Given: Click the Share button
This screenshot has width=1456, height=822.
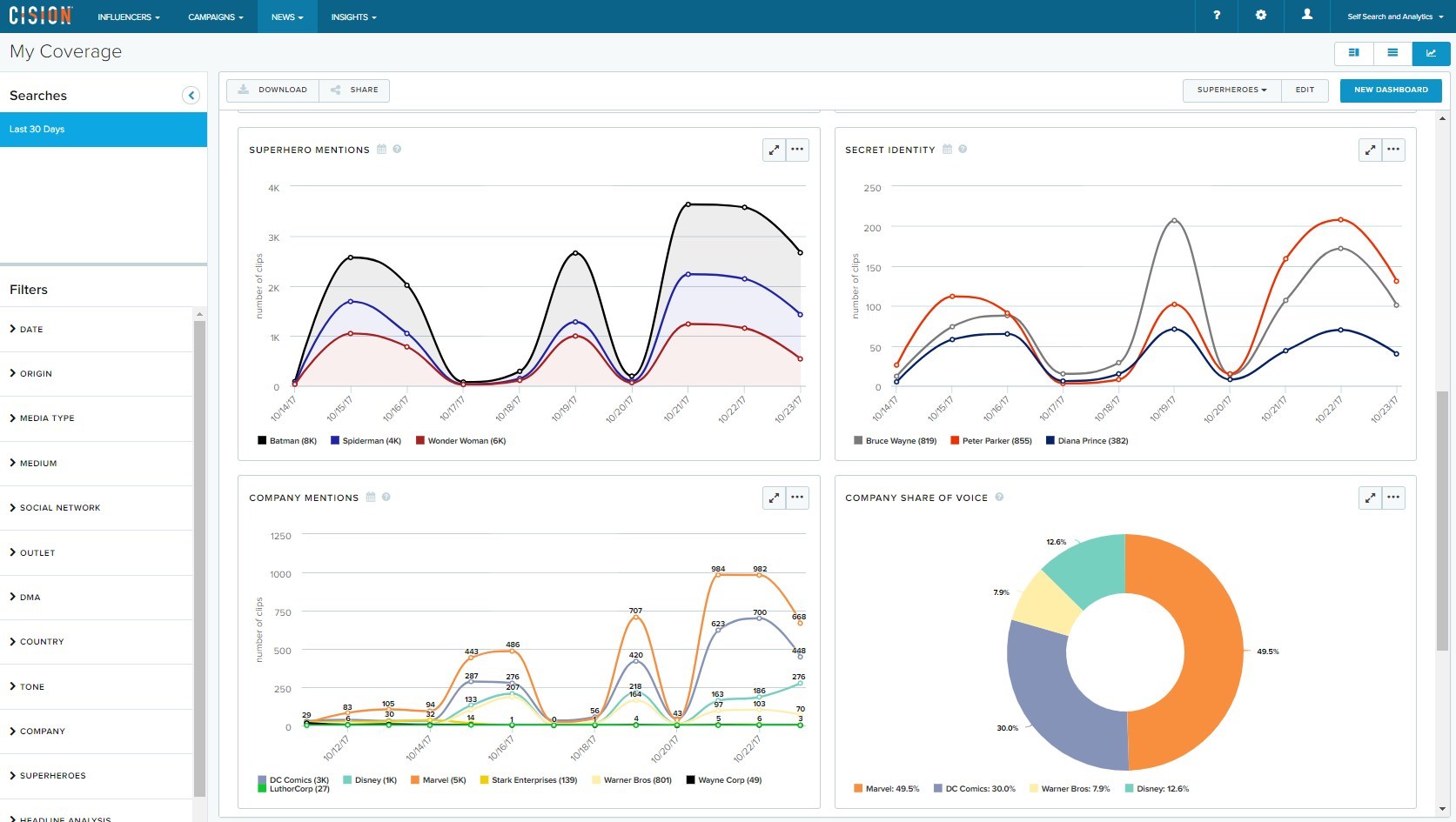Looking at the screenshot, I should coord(354,90).
